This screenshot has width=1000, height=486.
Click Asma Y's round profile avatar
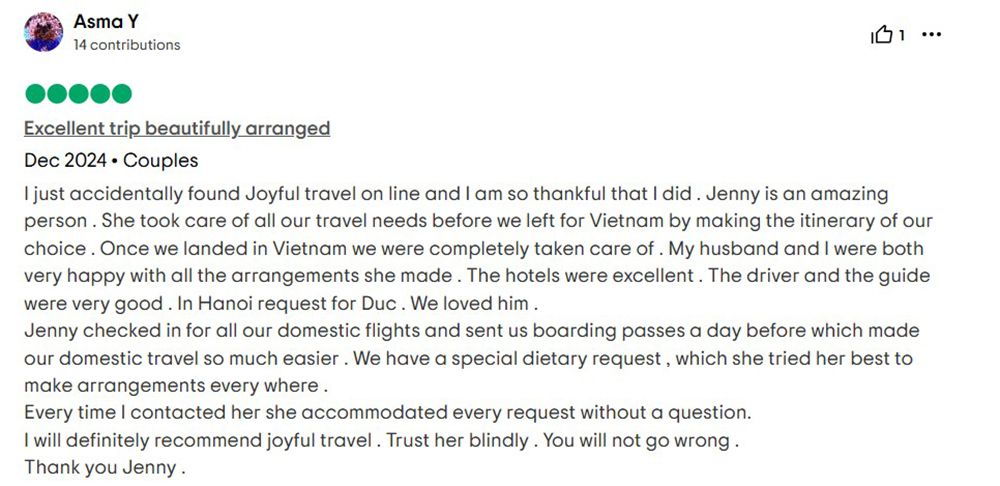pyautogui.click(x=43, y=32)
